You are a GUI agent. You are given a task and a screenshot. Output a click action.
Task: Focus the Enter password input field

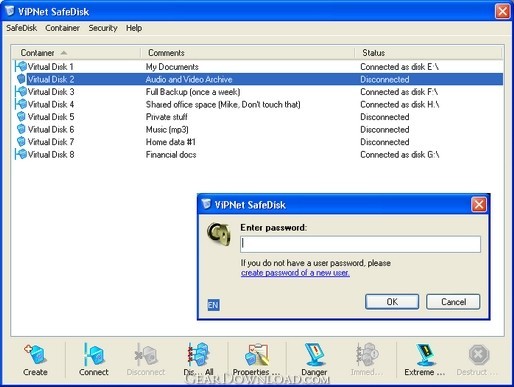[x=360, y=244]
